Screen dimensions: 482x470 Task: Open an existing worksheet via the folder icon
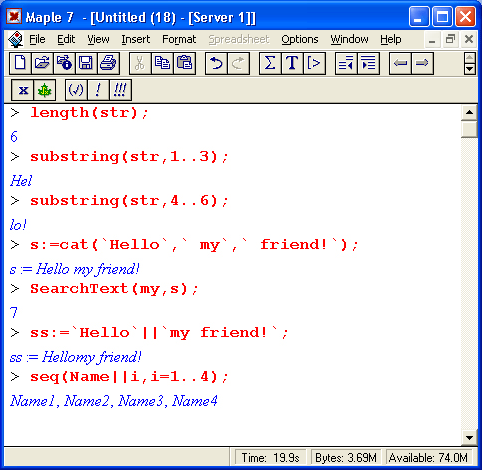(42, 63)
